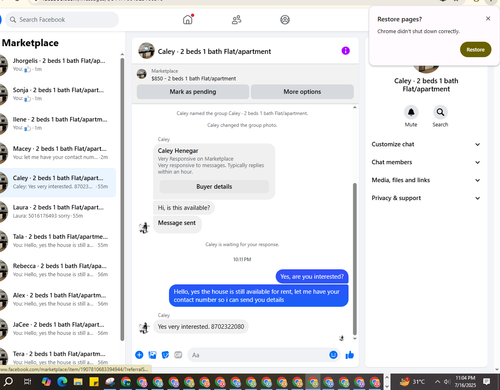Open the profile/groups circle icon in top navigation

(285, 20)
